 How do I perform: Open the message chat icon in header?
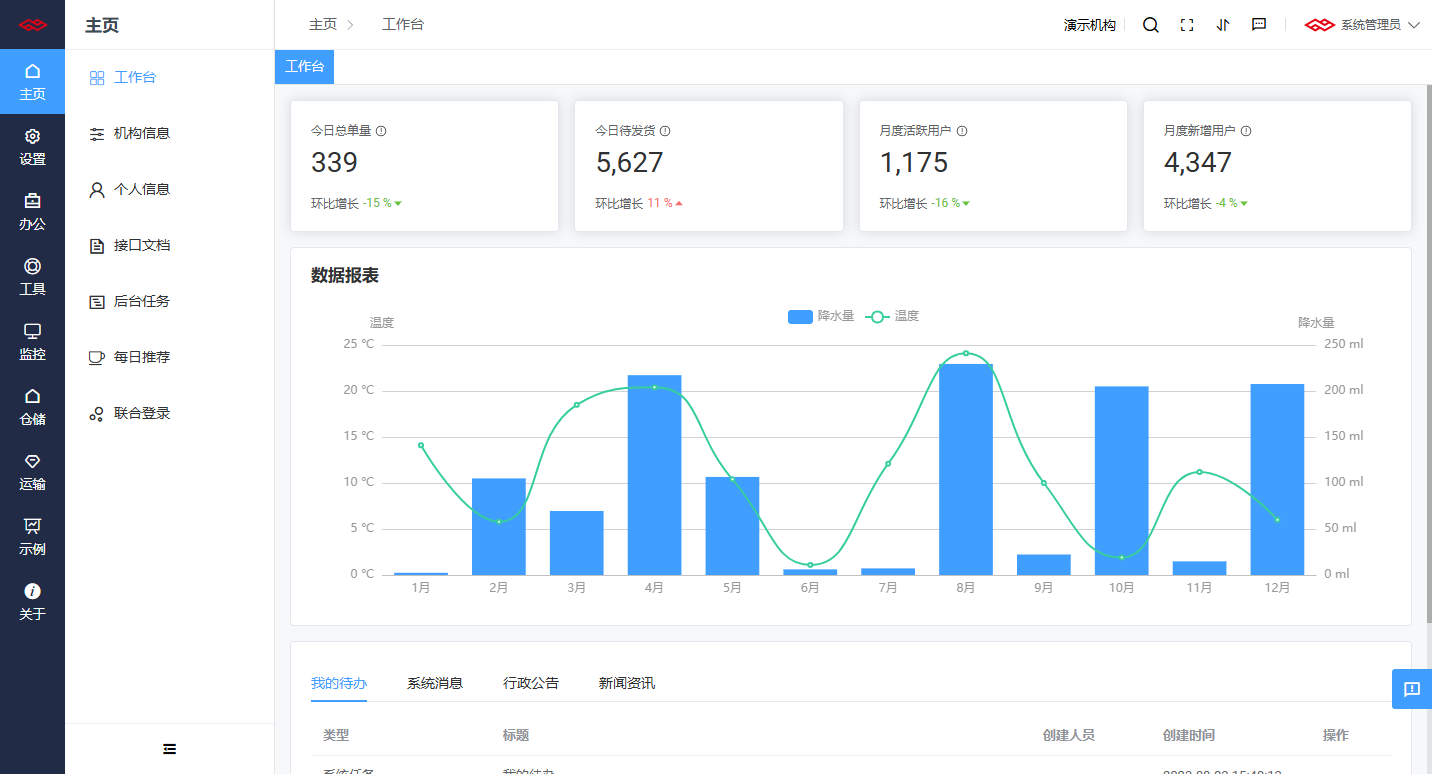pos(1259,25)
